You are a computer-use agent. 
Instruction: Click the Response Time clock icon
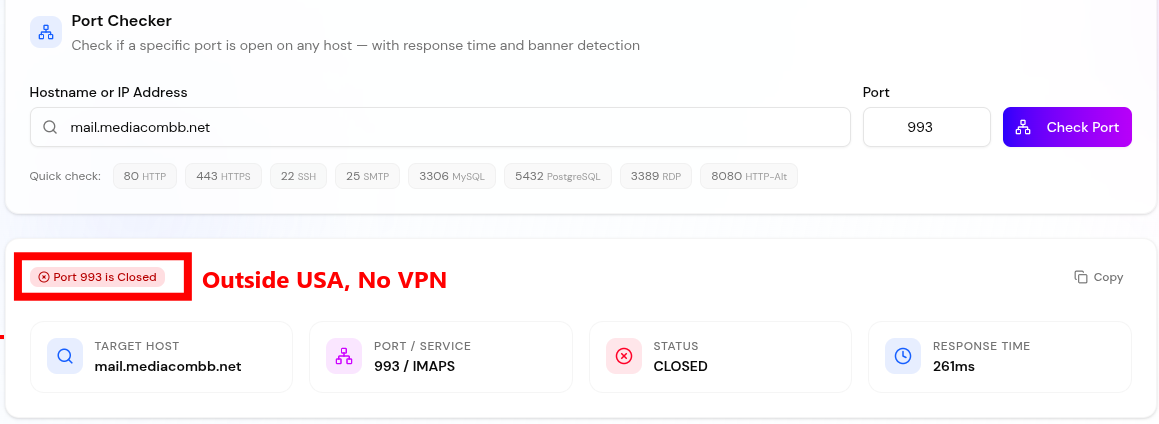(x=903, y=356)
